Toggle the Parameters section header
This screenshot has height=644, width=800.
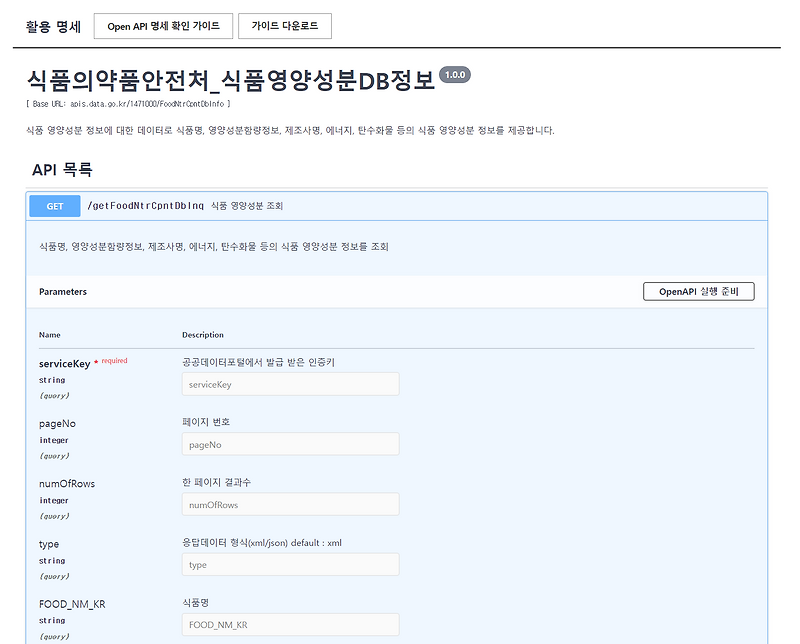(x=63, y=291)
